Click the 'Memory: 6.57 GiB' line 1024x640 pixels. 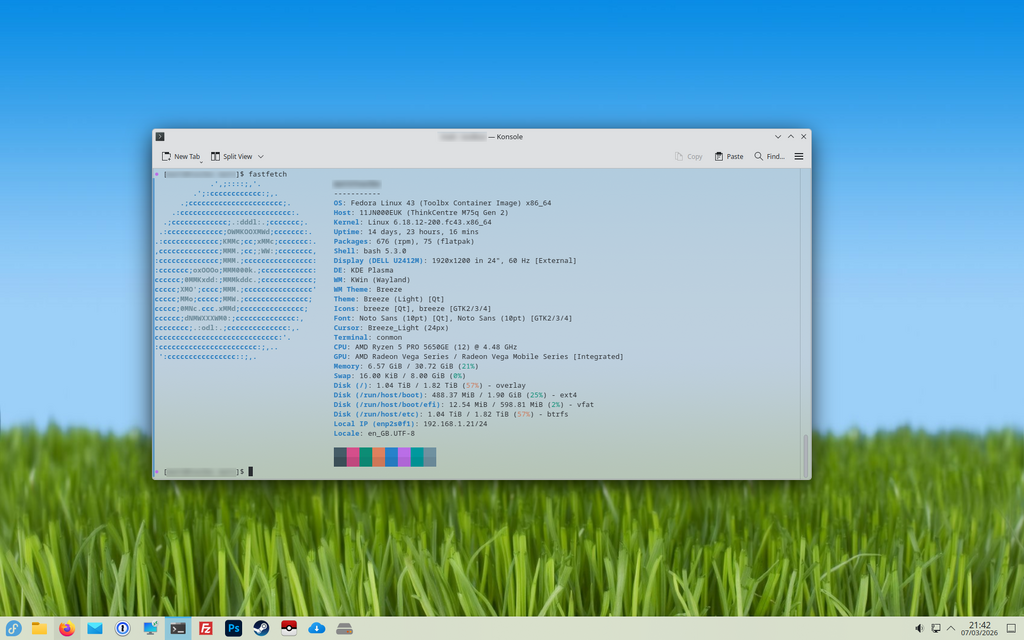pyautogui.click(x=406, y=366)
